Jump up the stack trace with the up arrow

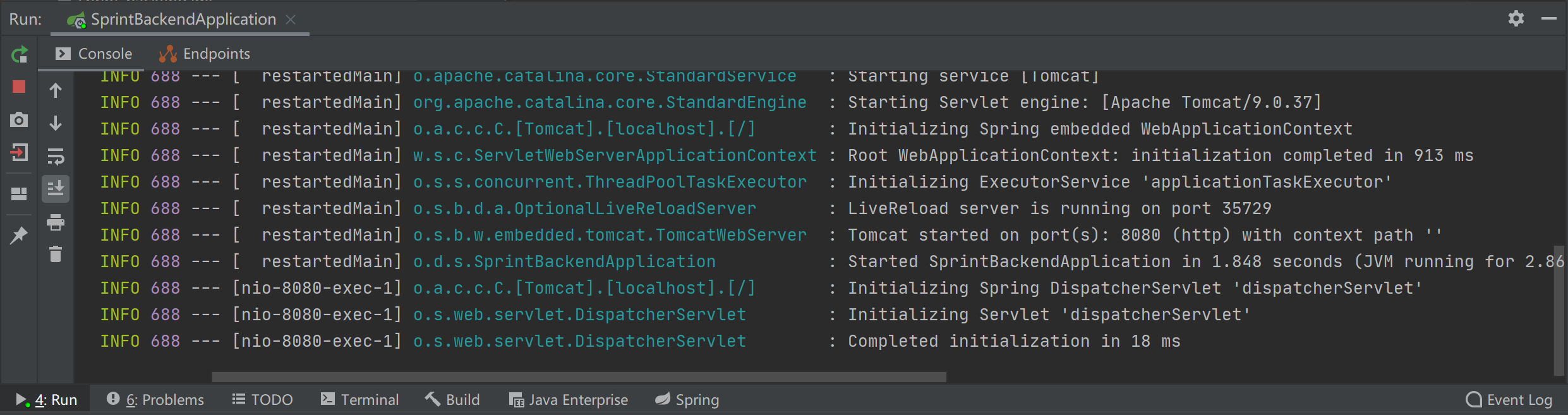coord(56,90)
